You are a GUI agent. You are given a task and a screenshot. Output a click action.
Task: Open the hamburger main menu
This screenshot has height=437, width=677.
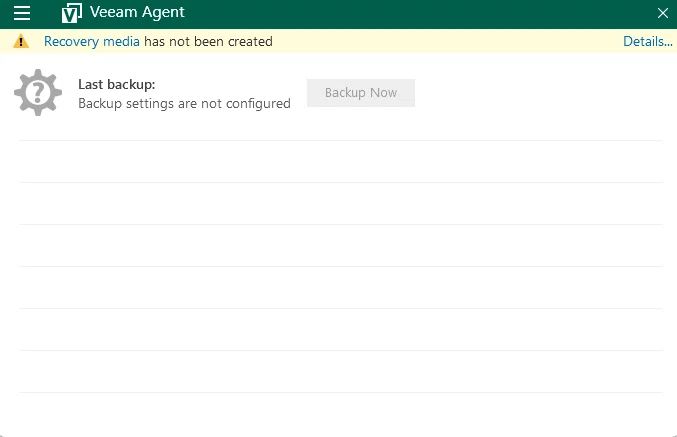(x=22, y=13)
